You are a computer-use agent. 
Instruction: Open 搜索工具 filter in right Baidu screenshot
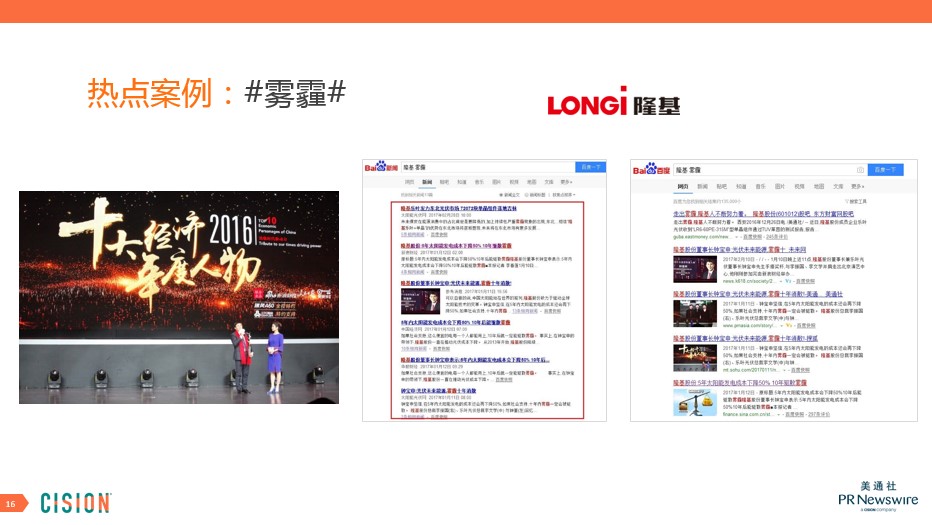tap(856, 202)
